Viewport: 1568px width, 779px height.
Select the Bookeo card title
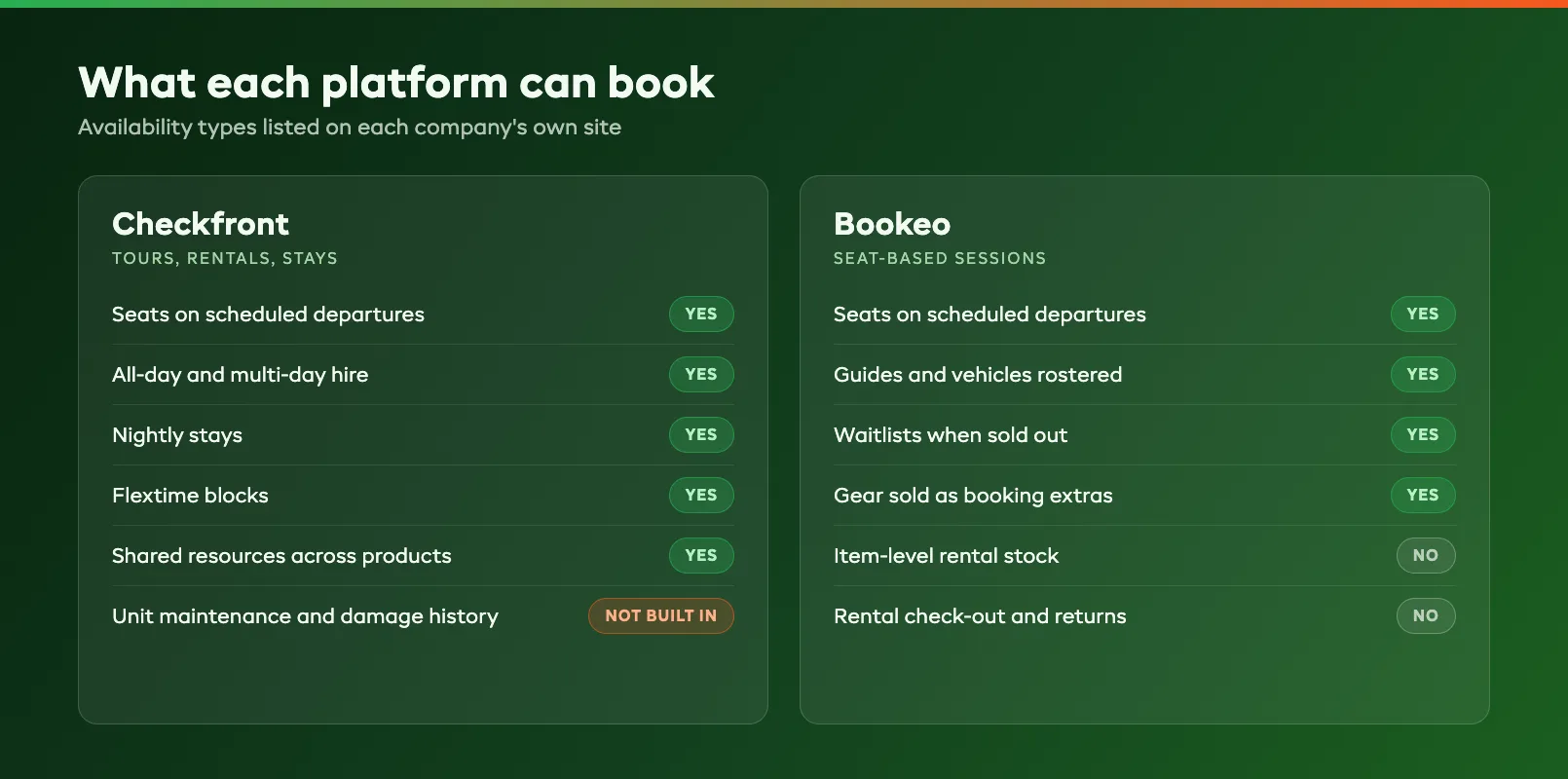[x=892, y=224]
